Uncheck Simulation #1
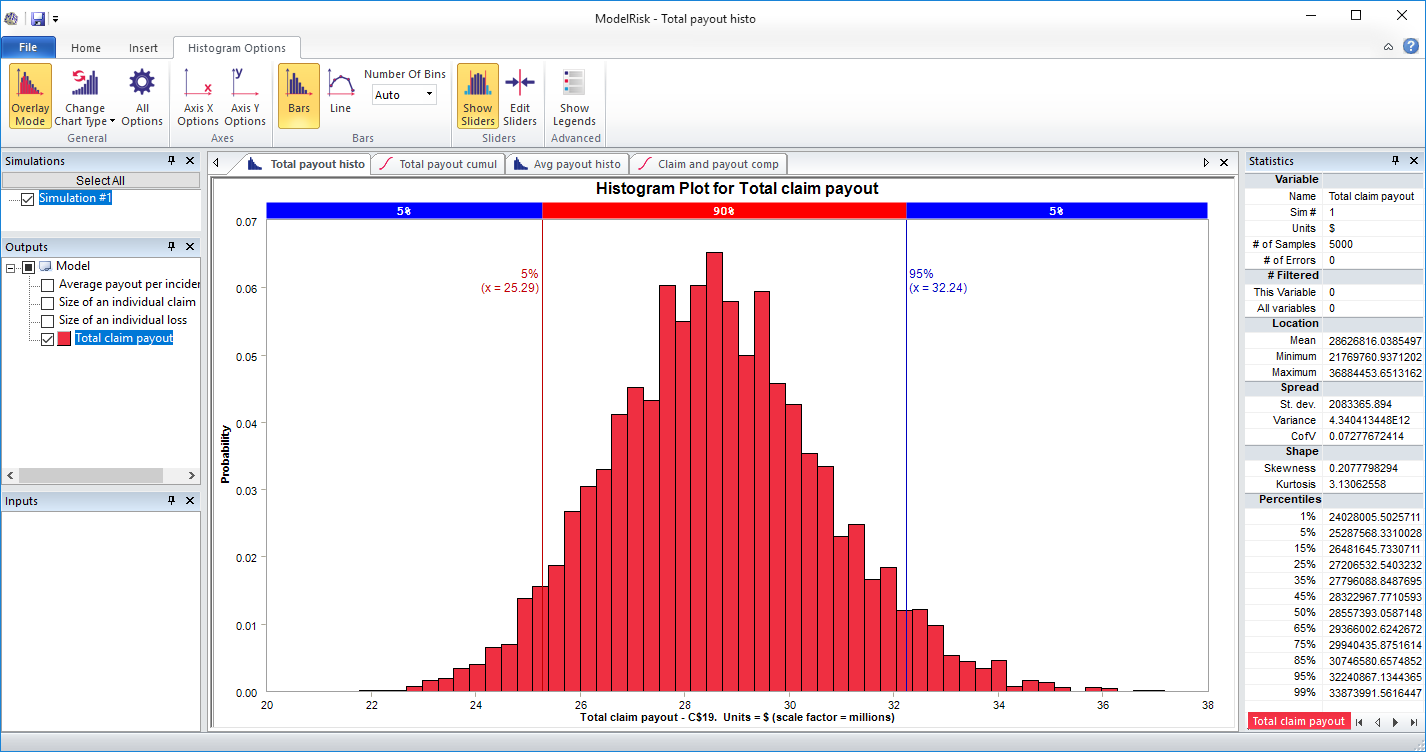1426x752 pixels. pos(25,197)
